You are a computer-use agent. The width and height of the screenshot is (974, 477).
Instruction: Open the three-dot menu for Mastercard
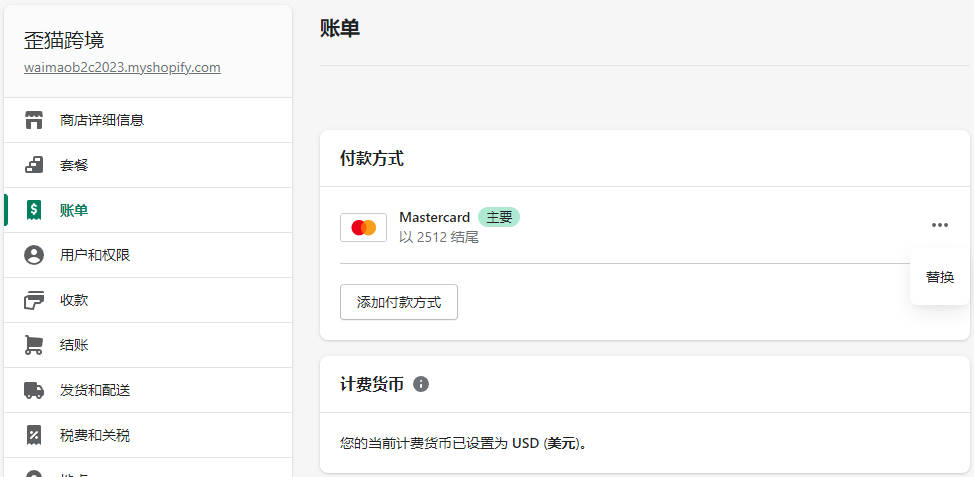point(940,225)
